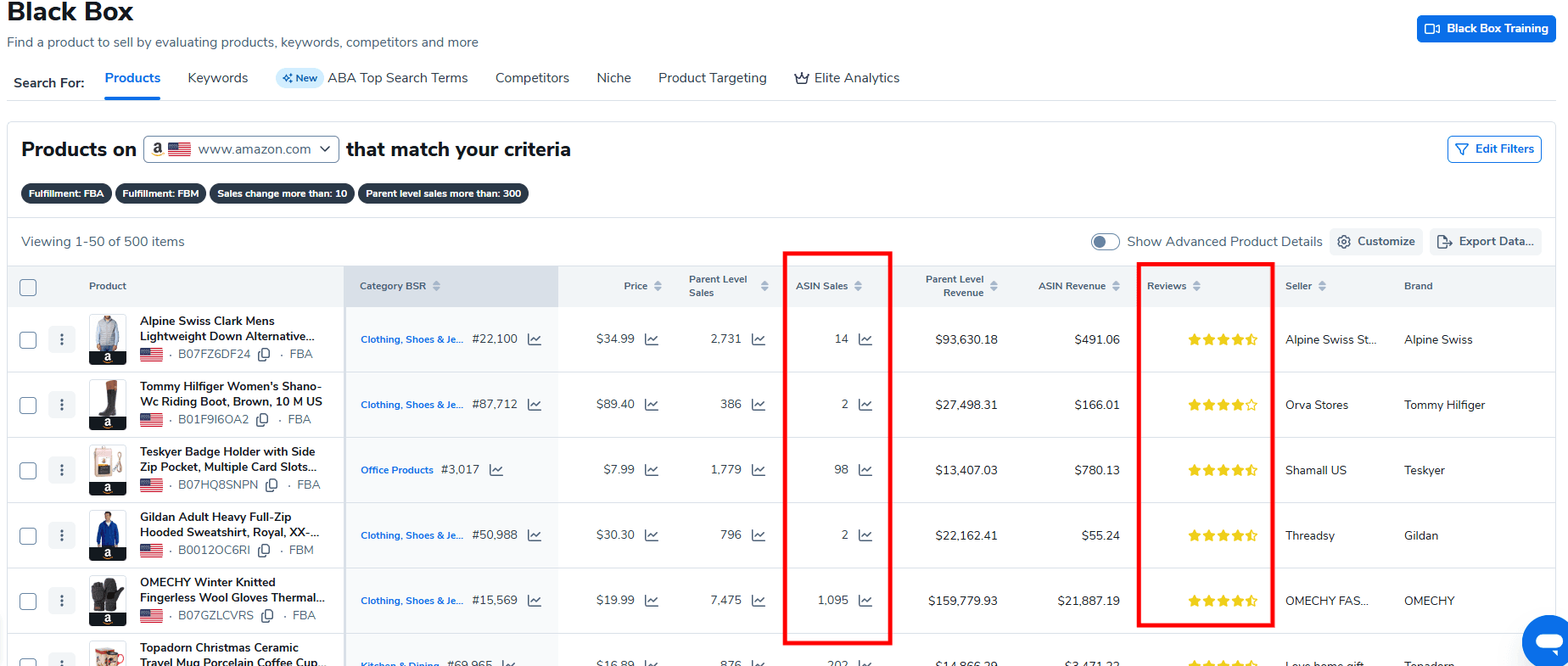
Task: Open BSR trend chart for #87,712
Action: coord(535,405)
